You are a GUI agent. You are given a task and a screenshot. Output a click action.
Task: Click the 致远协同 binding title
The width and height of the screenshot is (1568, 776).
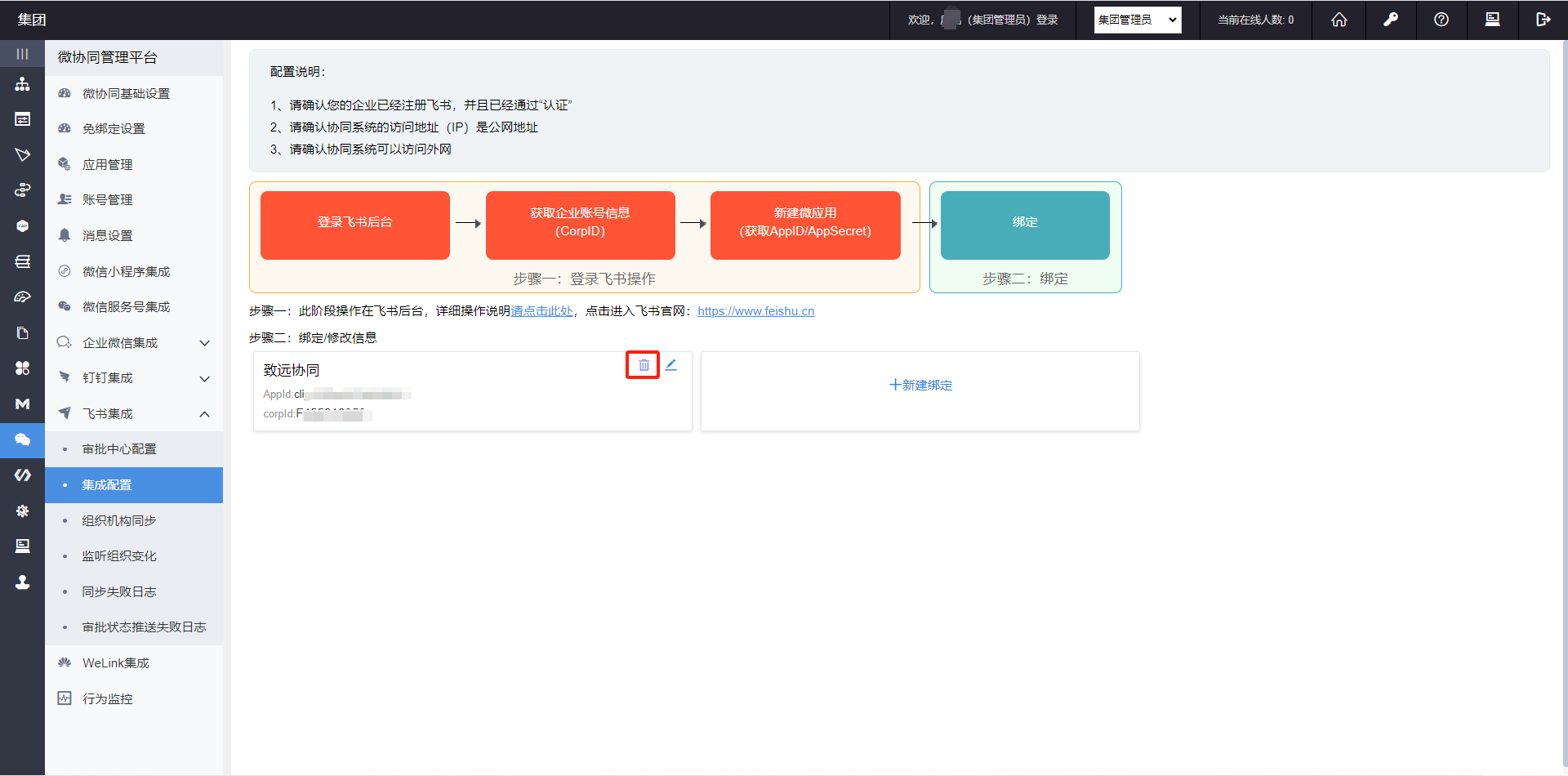pos(292,370)
